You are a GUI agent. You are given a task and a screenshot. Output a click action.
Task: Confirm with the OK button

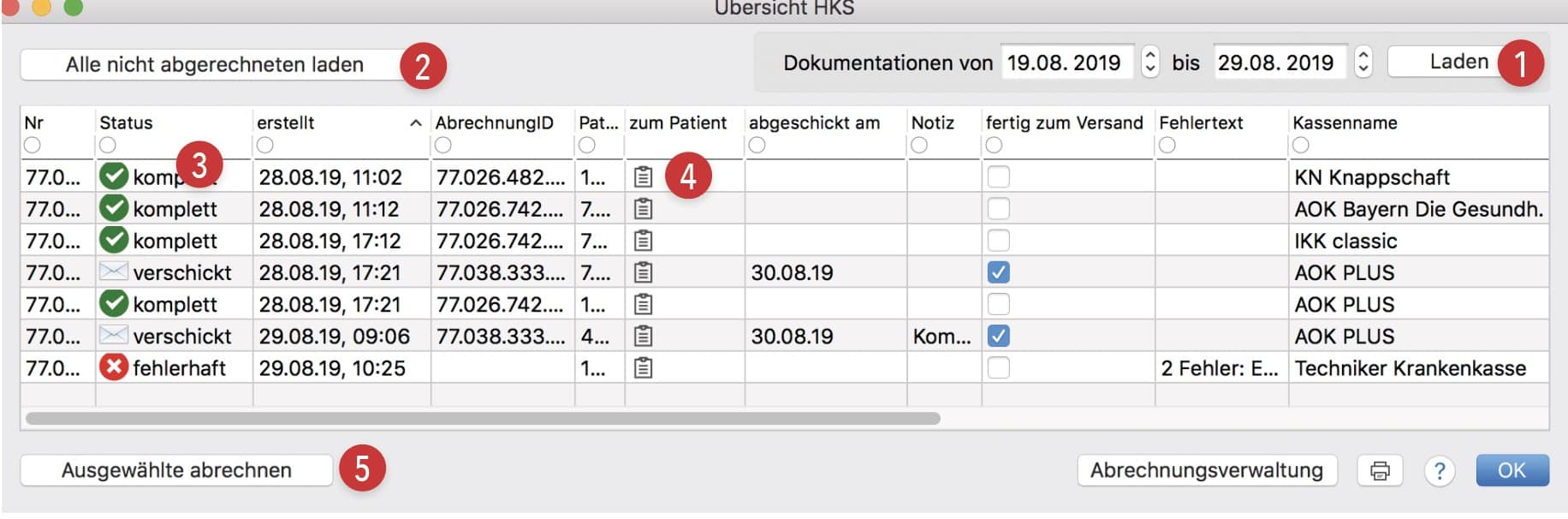pyautogui.click(x=1512, y=469)
